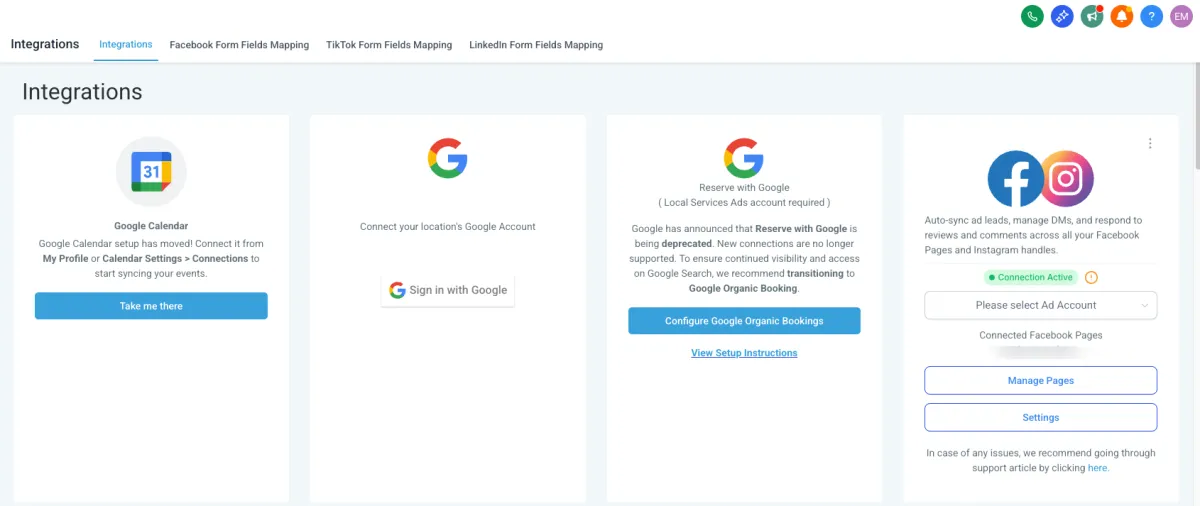The height and width of the screenshot is (506, 1200).
Task: Switch to TikTok Form Fields Mapping tab
Action: pyautogui.click(x=389, y=45)
